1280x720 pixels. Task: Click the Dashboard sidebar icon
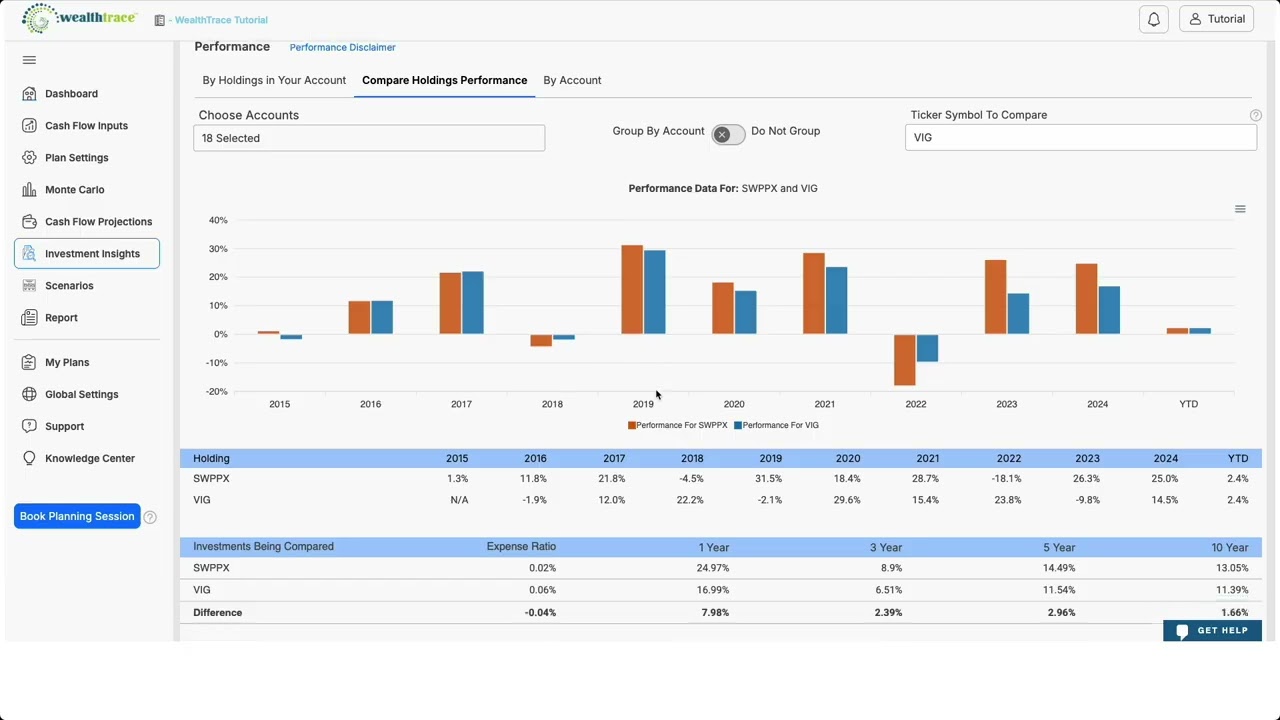[29, 94]
